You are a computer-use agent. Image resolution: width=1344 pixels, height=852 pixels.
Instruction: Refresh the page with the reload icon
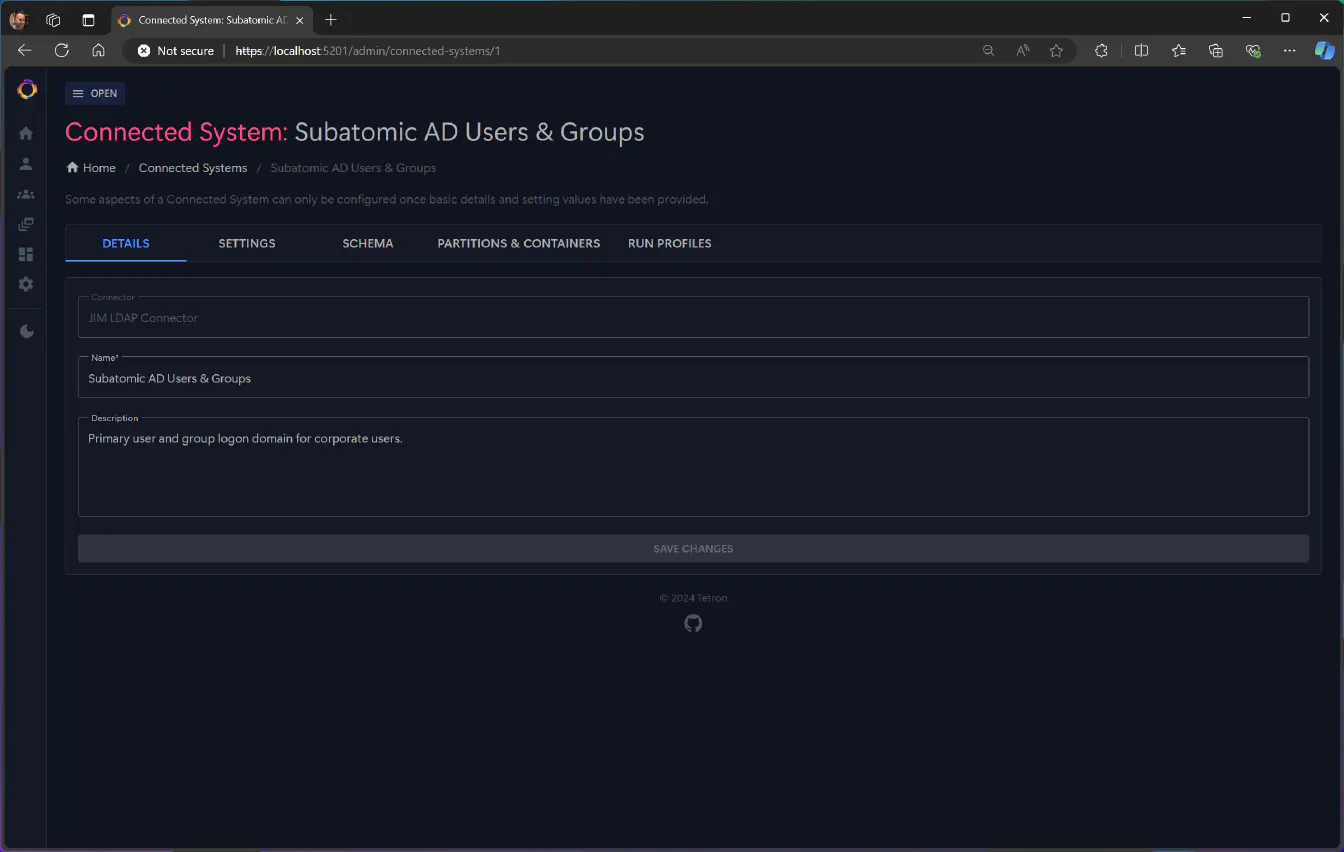61,50
